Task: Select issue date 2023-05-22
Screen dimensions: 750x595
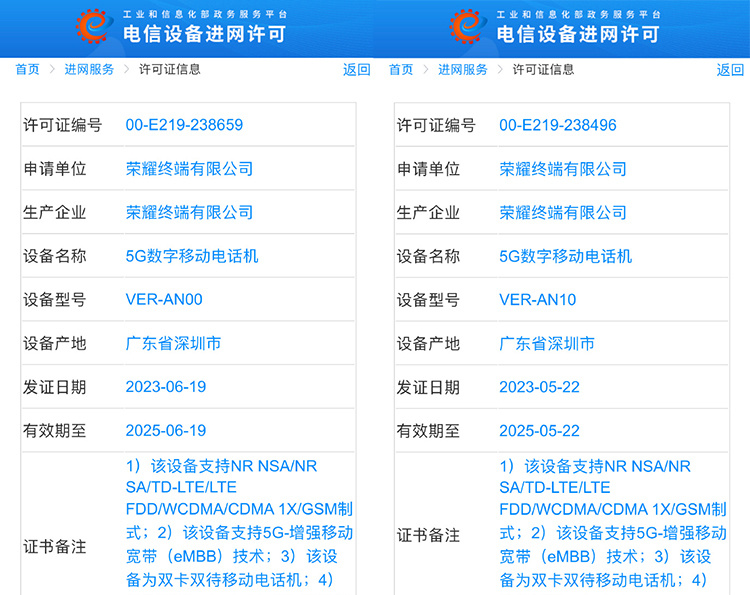Action: click(x=540, y=386)
